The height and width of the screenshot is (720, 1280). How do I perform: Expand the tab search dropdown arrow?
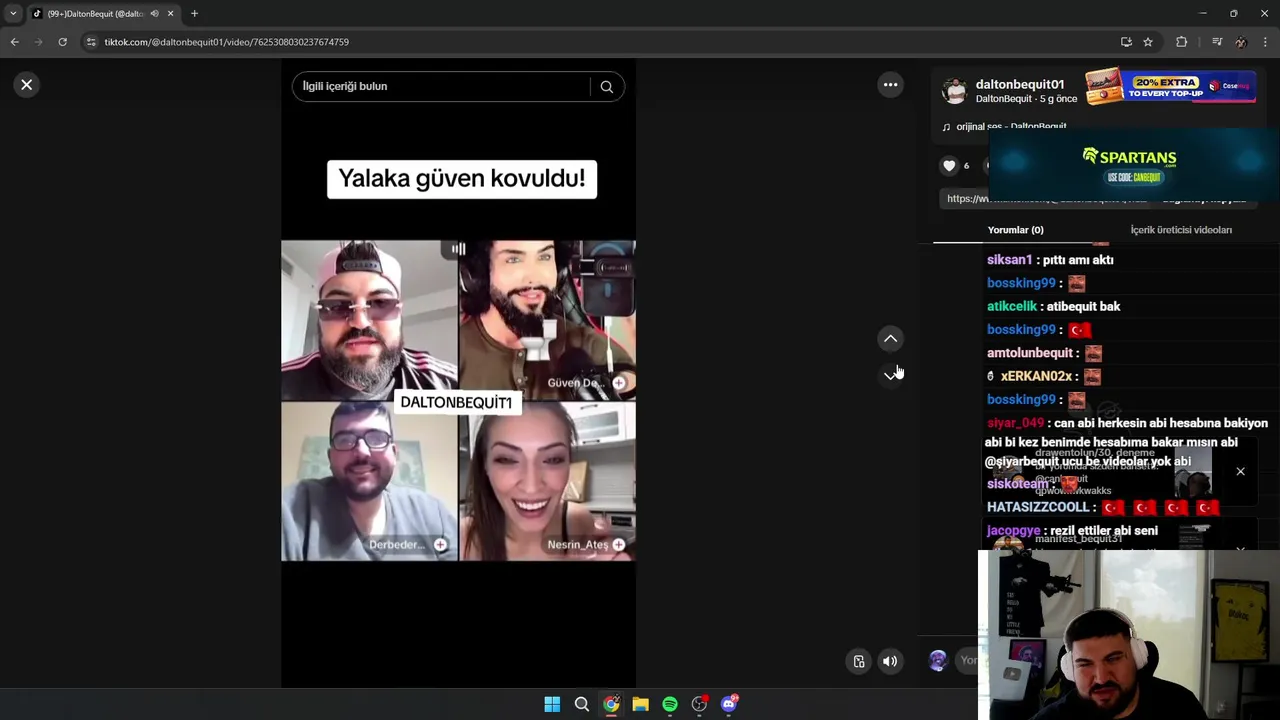click(13, 14)
